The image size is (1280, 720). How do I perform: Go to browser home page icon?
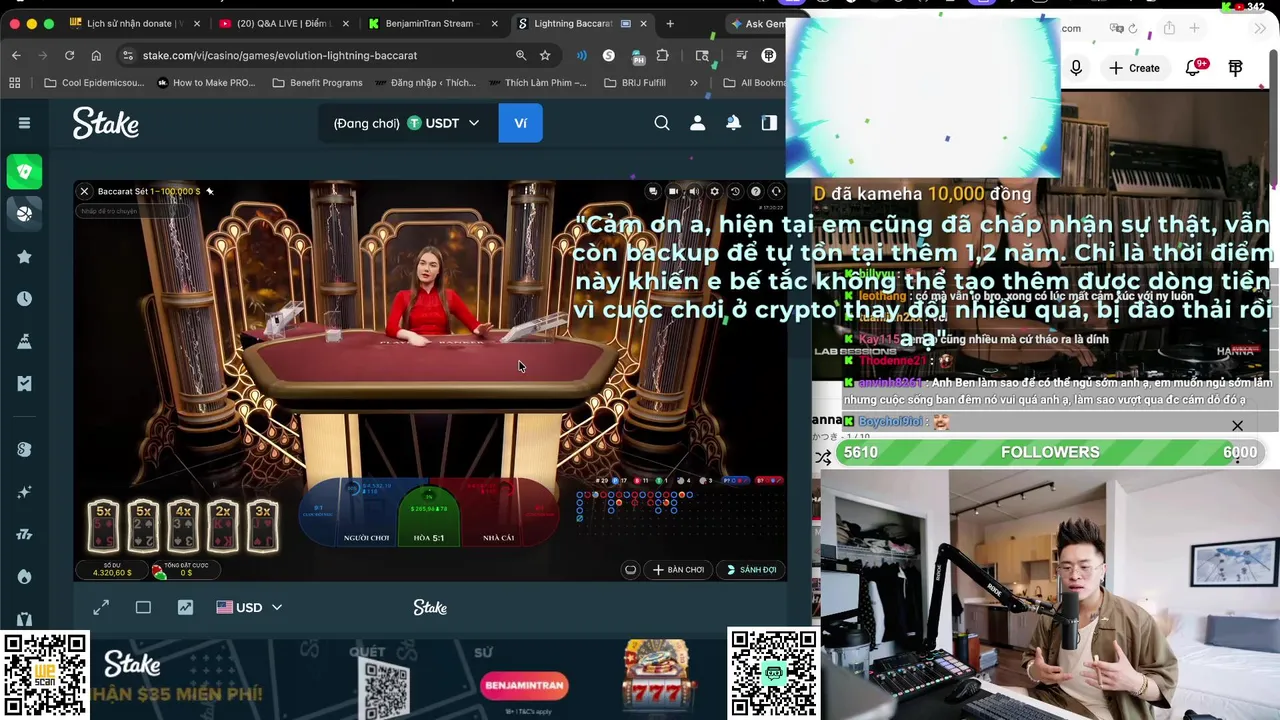[96, 55]
